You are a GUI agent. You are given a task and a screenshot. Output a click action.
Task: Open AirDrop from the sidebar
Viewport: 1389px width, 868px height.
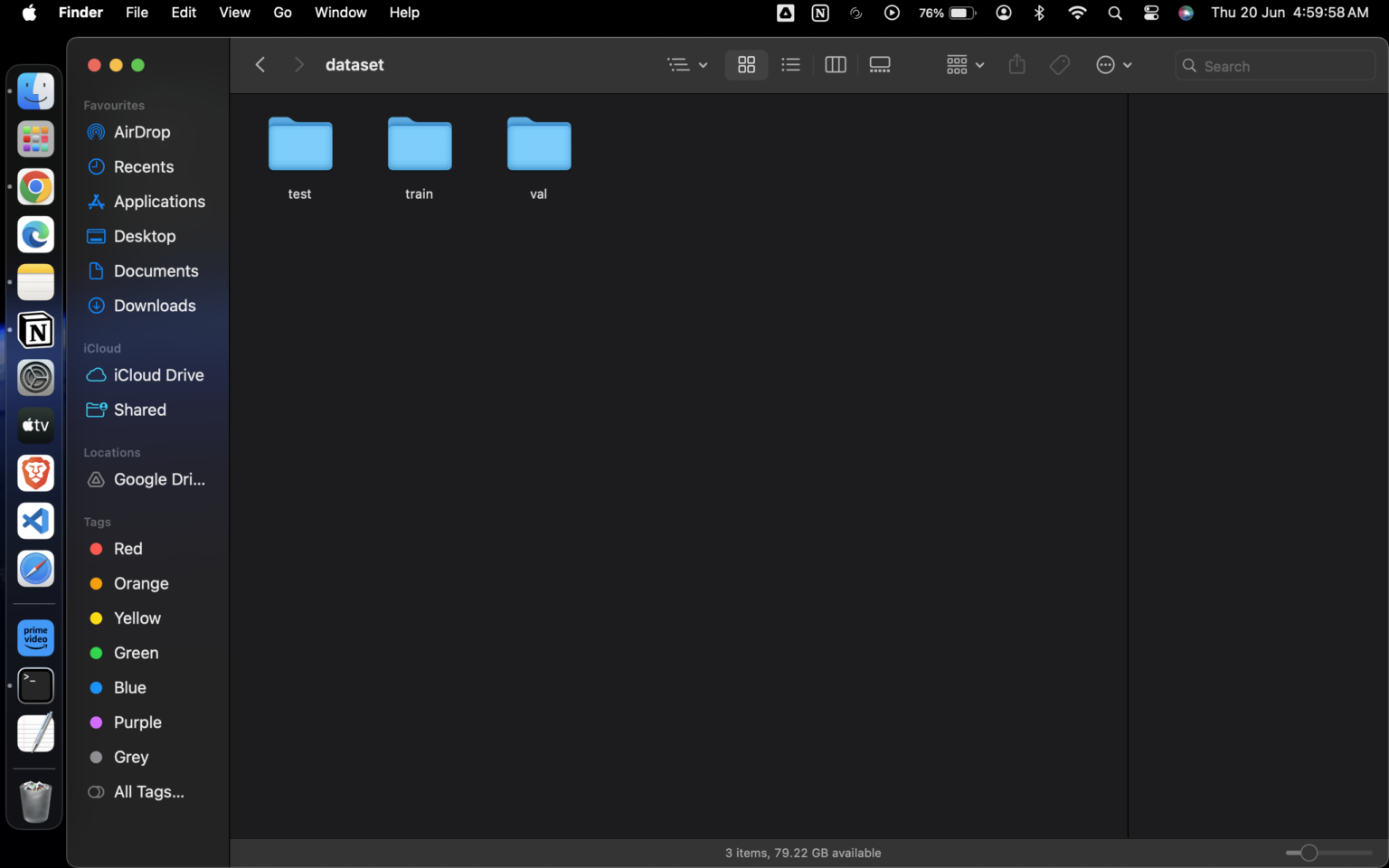pyautogui.click(x=141, y=132)
